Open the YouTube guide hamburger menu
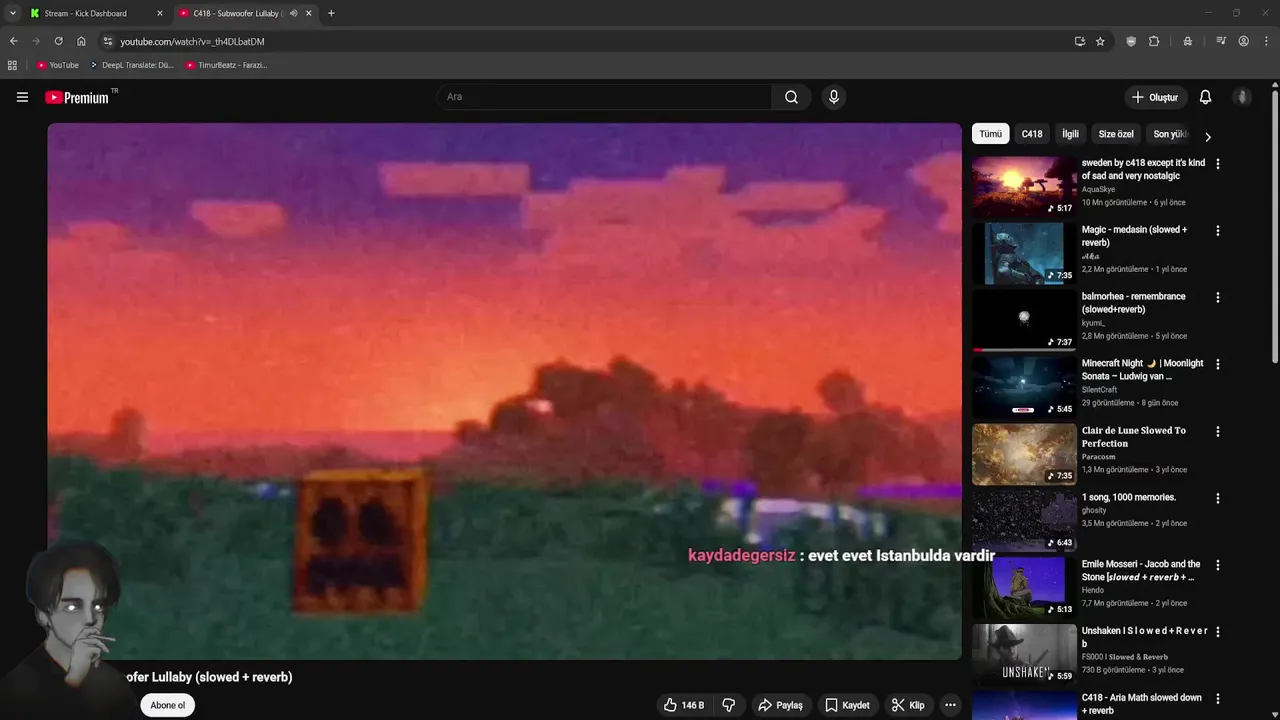This screenshot has height=720, width=1280. tap(22, 97)
